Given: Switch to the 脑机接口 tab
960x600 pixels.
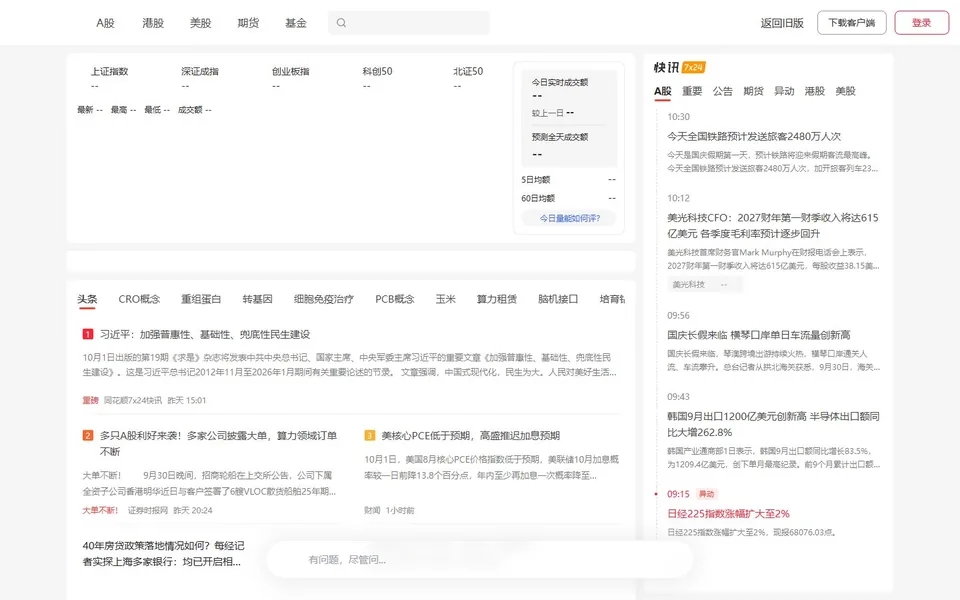Looking at the screenshot, I should click(558, 299).
